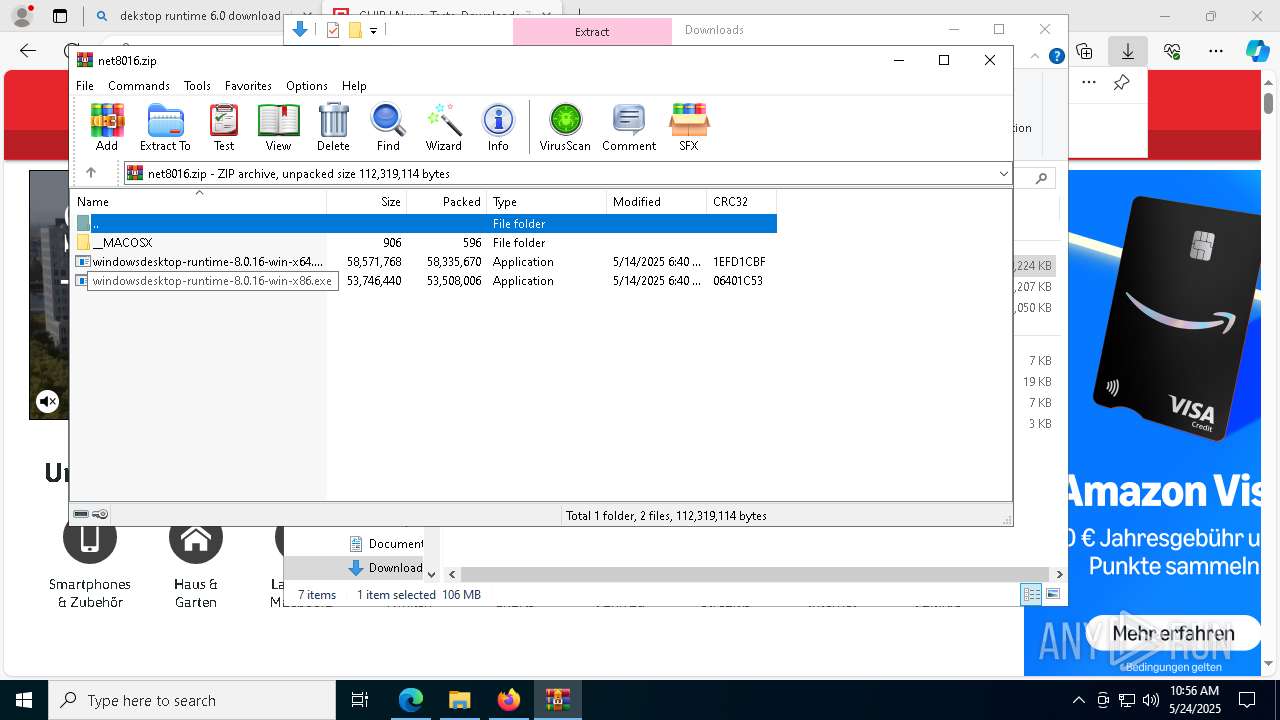This screenshot has width=1280, height=720.
Task: Add a Comment to the archive
Action: click(629, 127)
